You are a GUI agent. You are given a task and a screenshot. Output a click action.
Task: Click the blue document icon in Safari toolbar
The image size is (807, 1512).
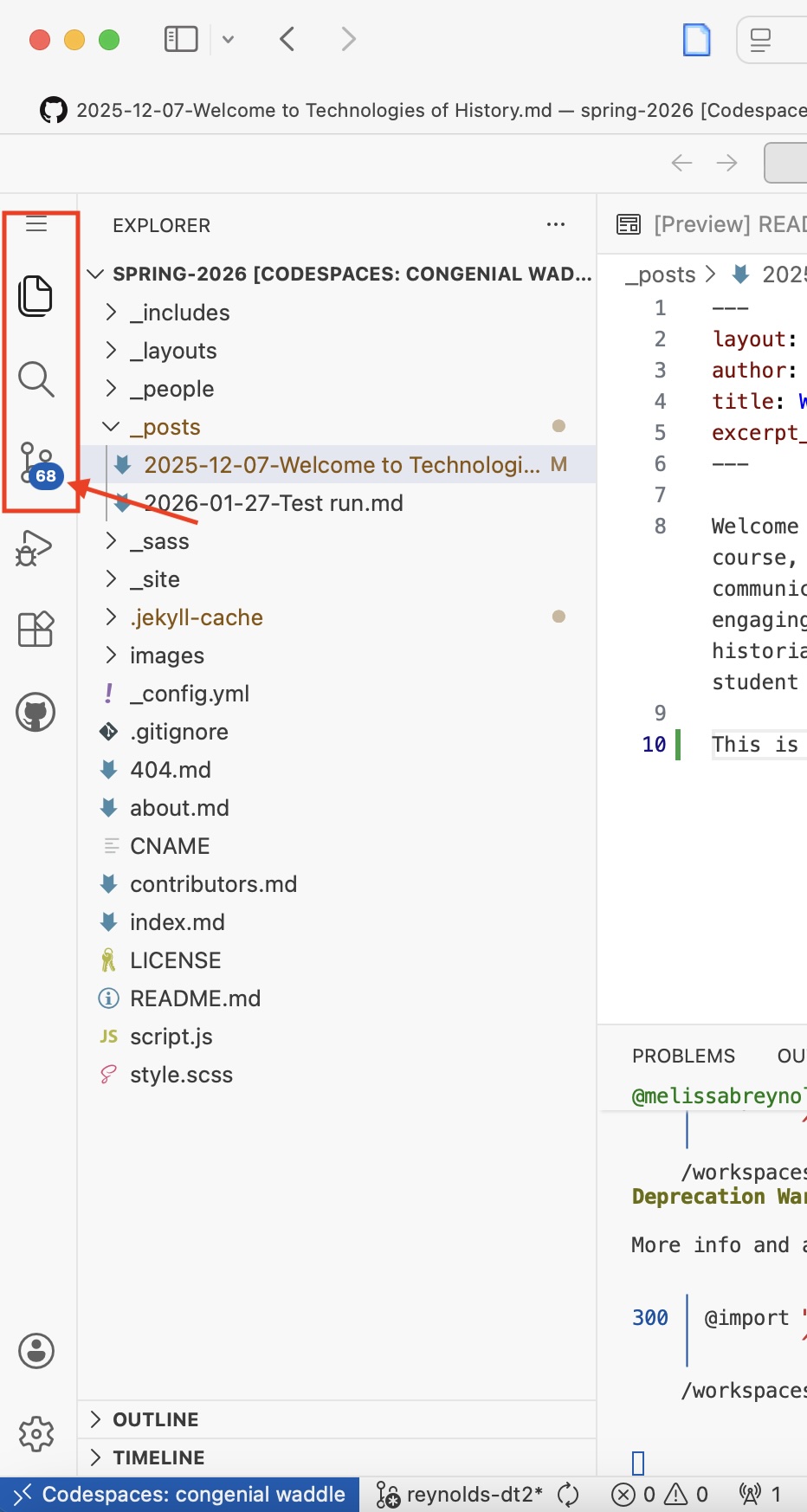click(697, 40)
